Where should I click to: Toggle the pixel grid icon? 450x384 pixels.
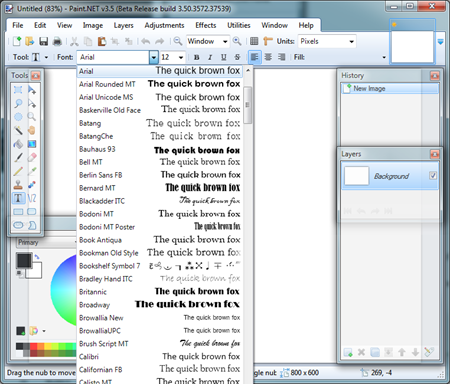click(254, 41)
